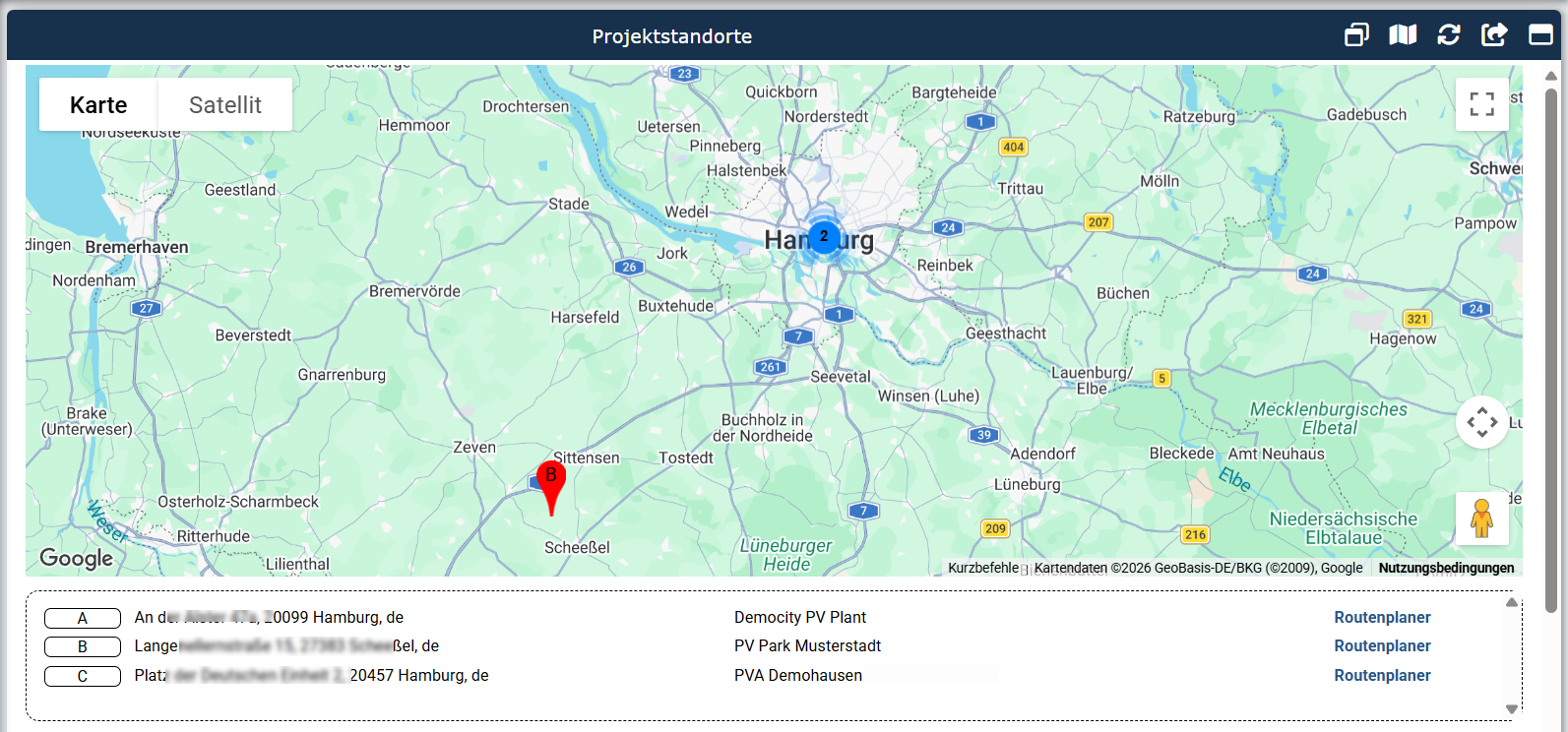Click the Gadebusch label on the map

pos(1367,114)
